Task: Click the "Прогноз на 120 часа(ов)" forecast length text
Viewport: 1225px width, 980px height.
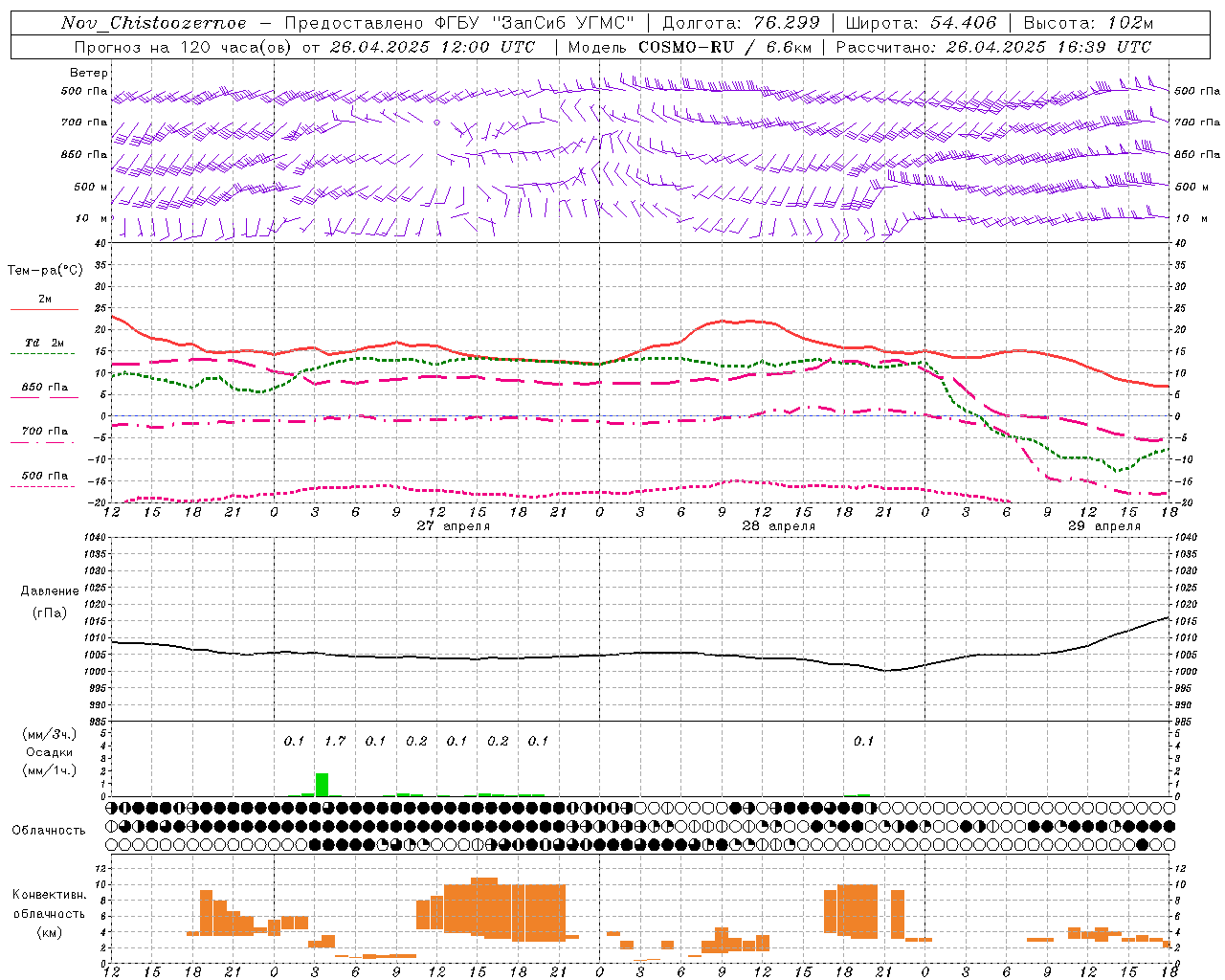Action: pyautogui.click(x=184, y=47)
